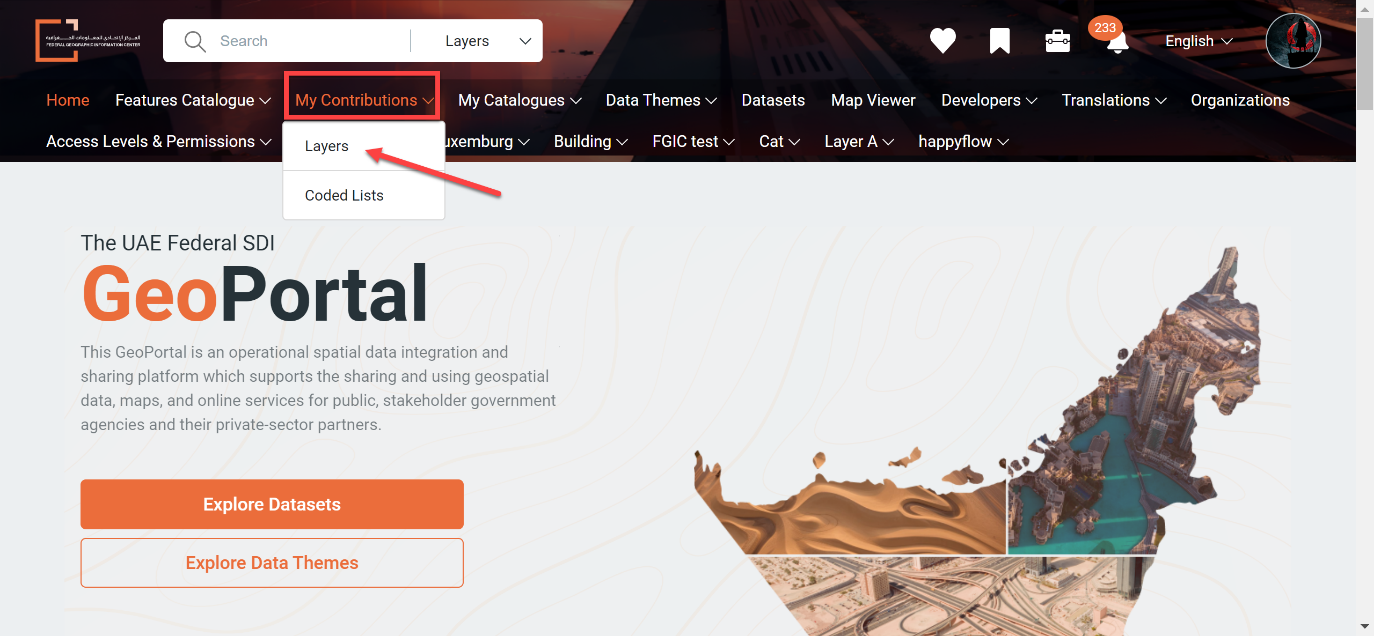Expand the Features Catalogue menu
The width and height of the screenshot is (1374, 636).
pos(193,100)
